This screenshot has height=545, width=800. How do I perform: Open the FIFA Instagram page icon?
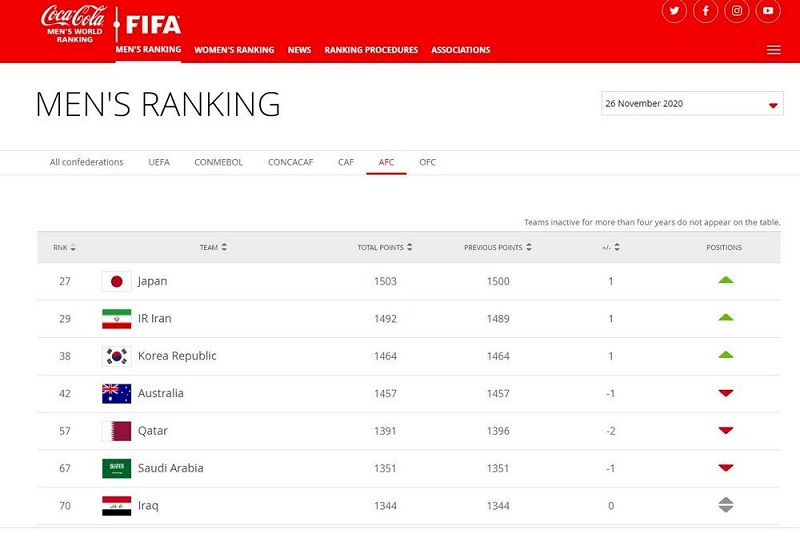[x=737, y=11]
